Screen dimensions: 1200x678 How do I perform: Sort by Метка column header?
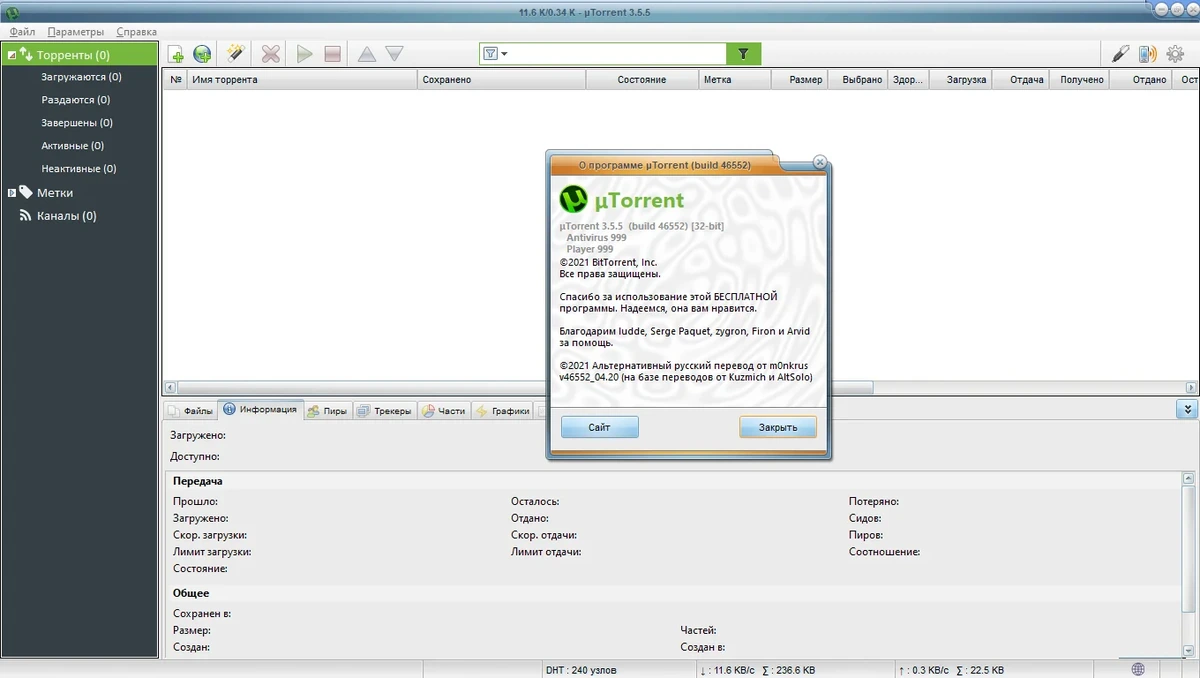click(x=734, y=80)
